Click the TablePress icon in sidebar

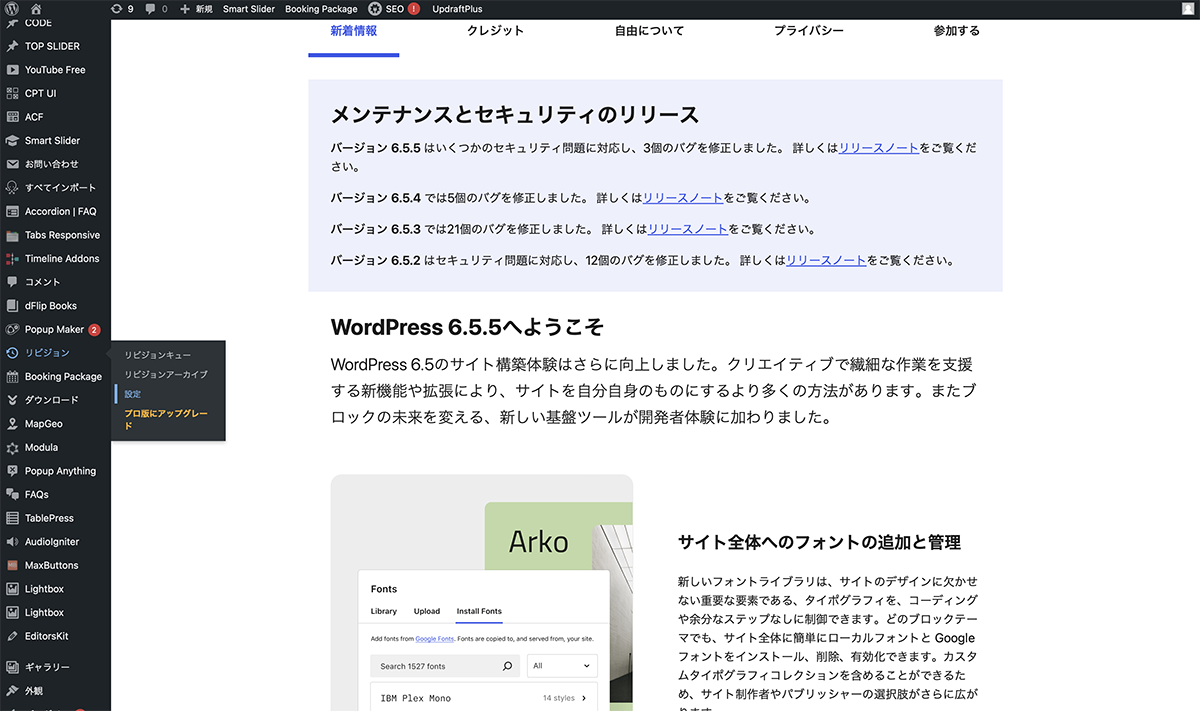pyautogui.click(x=12, y=518)
